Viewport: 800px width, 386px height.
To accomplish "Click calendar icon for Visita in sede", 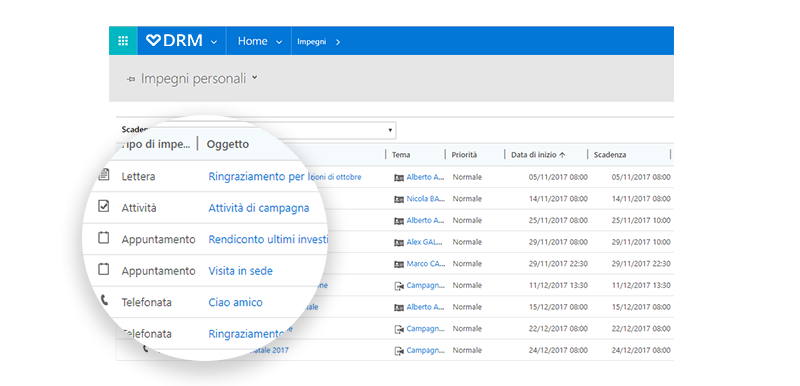I will 104,269.
